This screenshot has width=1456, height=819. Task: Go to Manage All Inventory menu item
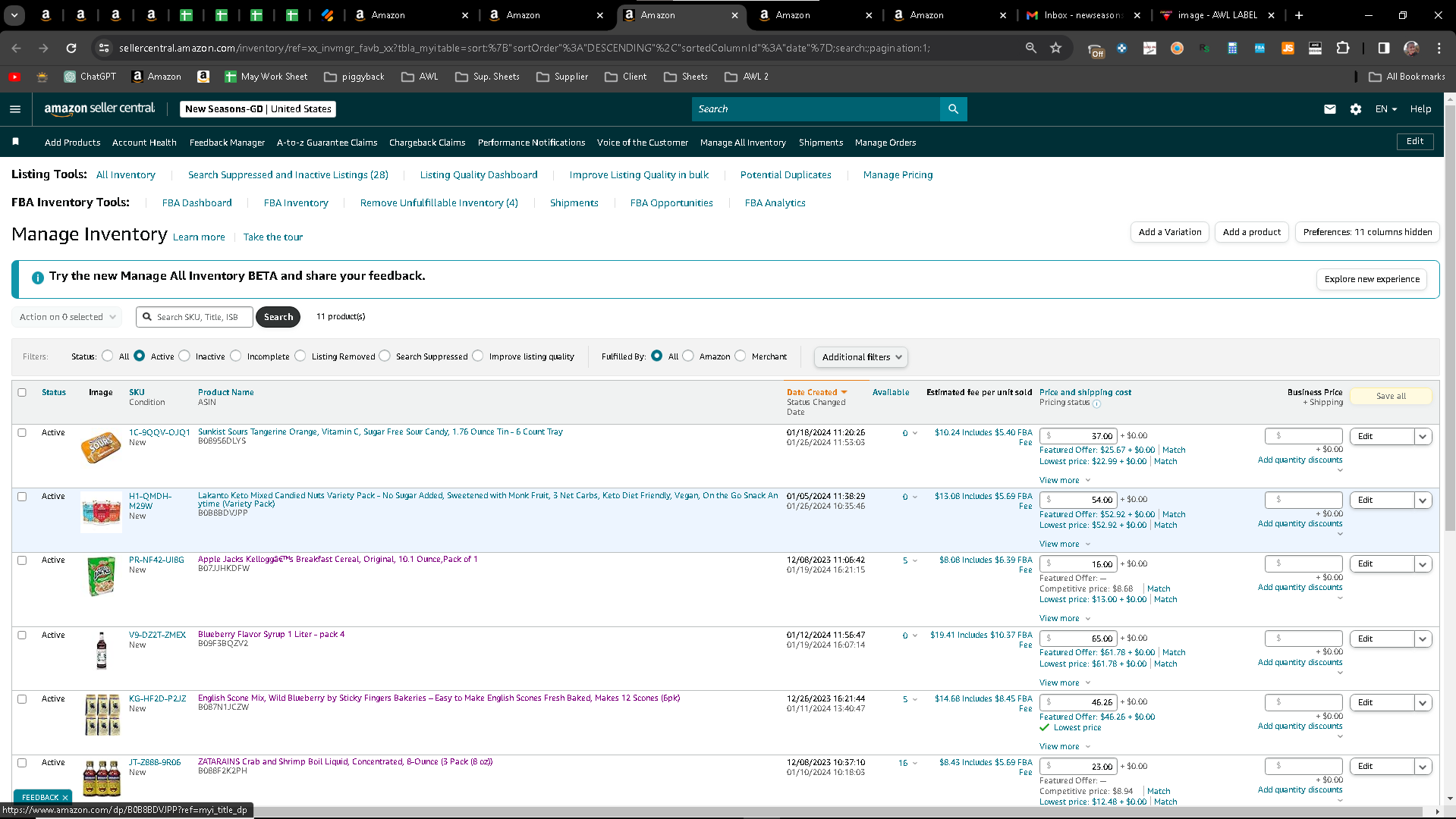[743, 143]
